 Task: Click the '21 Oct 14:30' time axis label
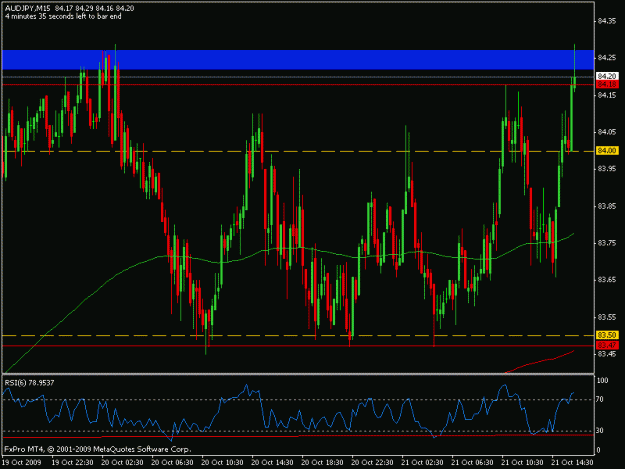[572, 462]
